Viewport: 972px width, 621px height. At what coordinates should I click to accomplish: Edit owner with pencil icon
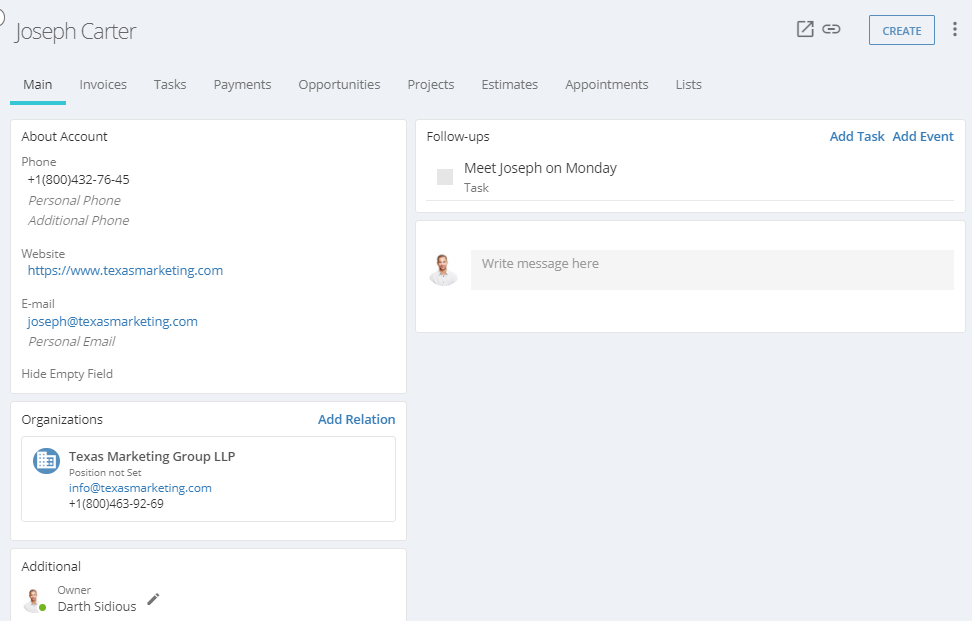pyautogui.click(x=153, y=599)
